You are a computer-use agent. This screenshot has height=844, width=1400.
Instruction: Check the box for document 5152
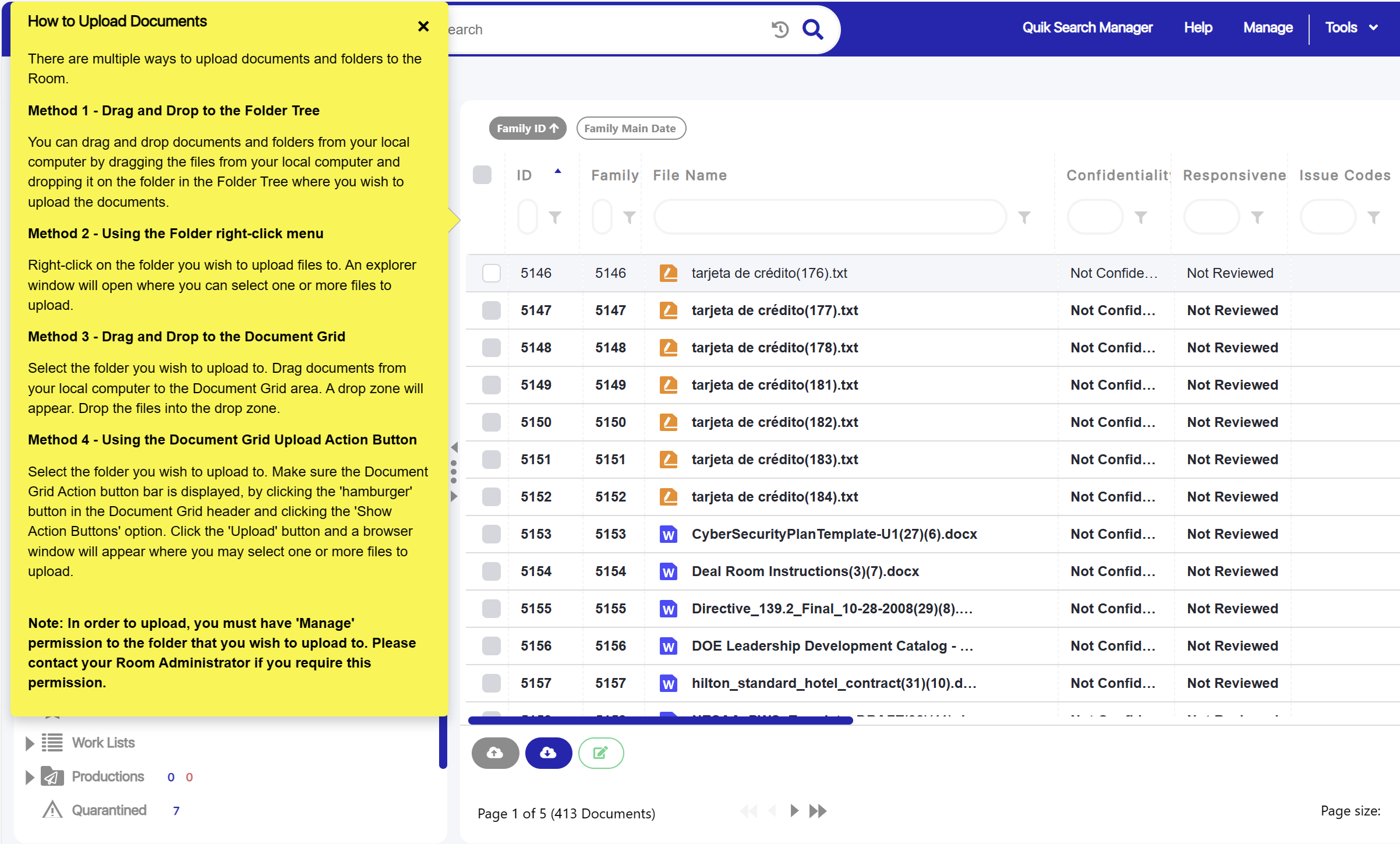[491, 496]
